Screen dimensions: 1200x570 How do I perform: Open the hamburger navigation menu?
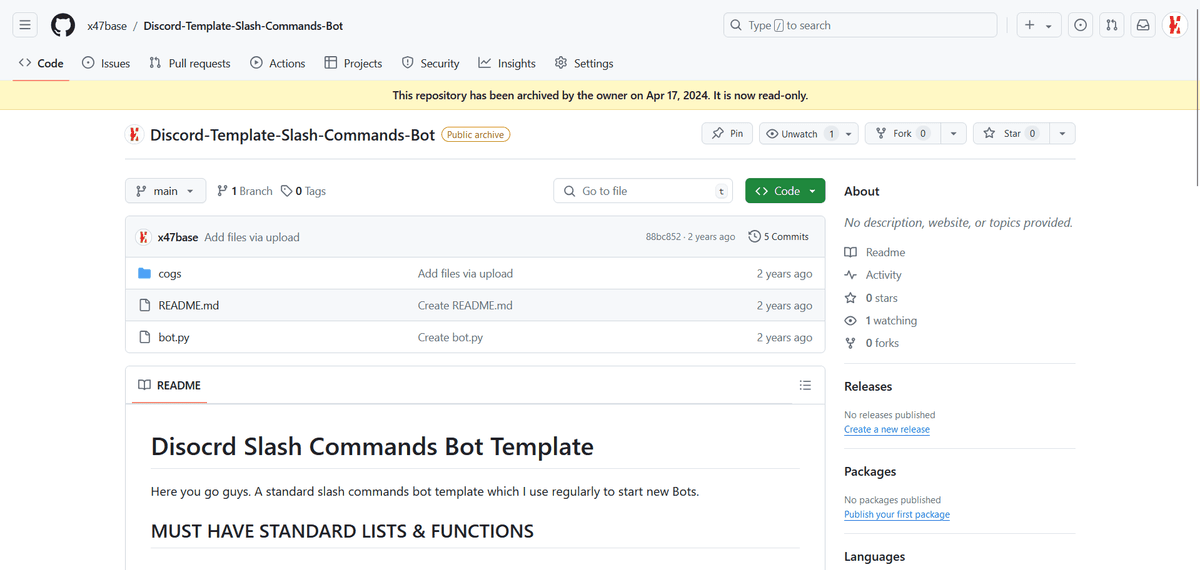pyautogui.click(x=25, y=25)
